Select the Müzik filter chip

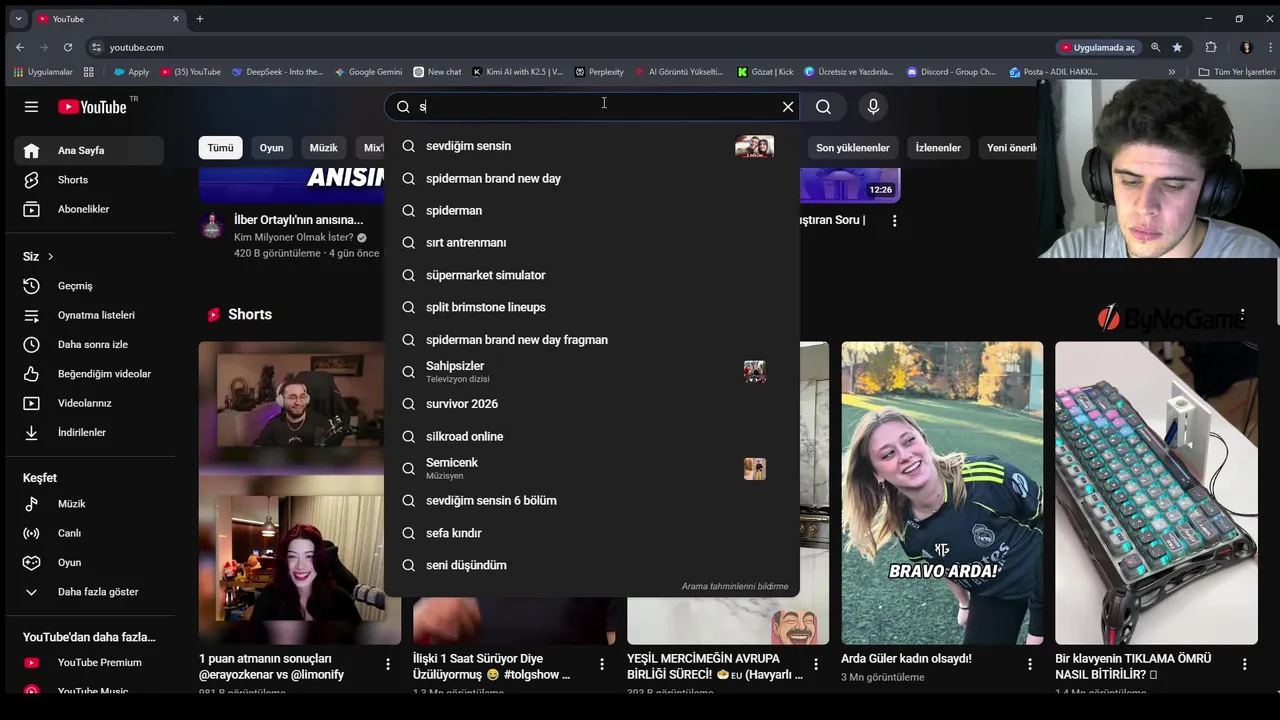[323, 148]
